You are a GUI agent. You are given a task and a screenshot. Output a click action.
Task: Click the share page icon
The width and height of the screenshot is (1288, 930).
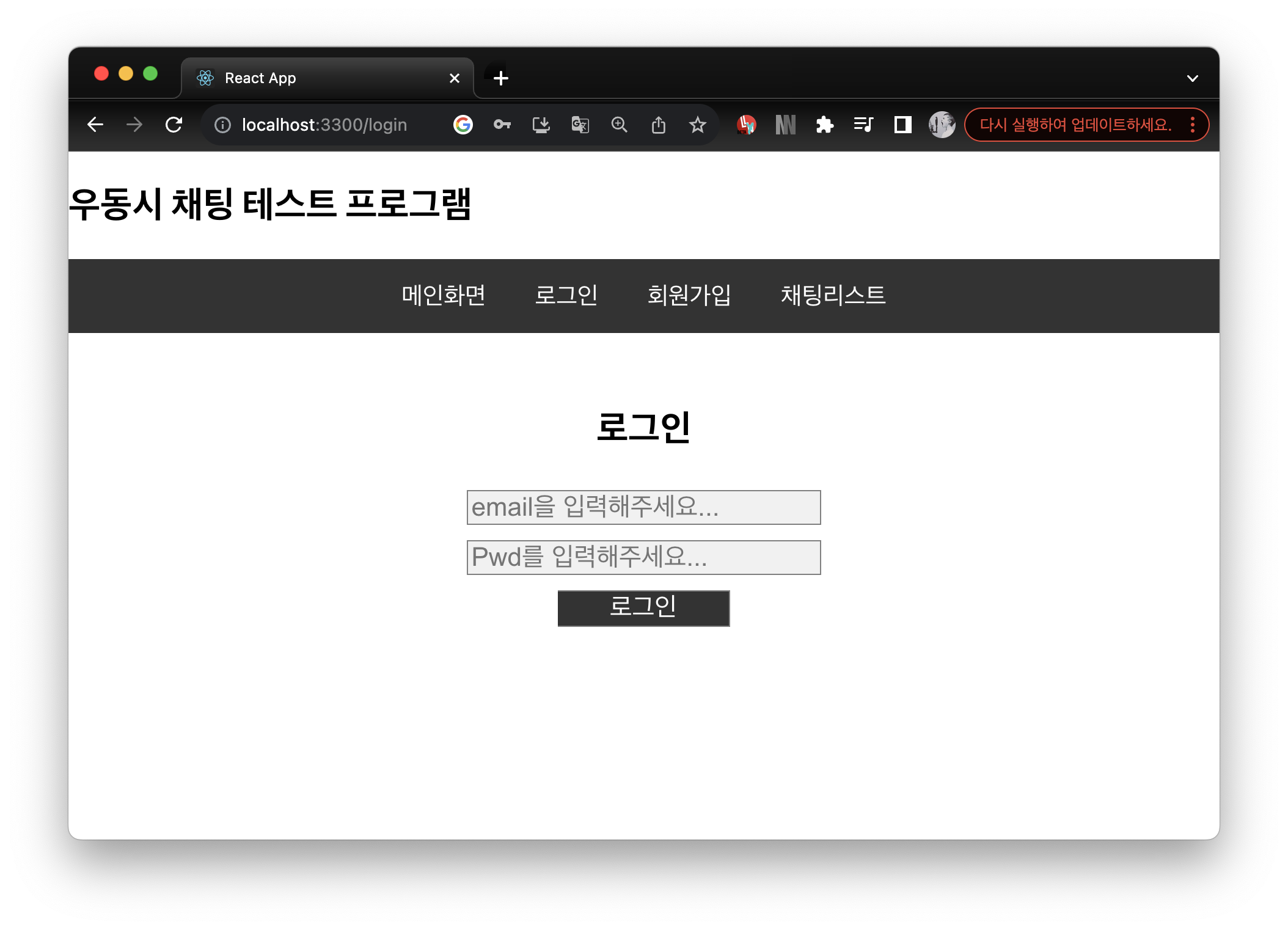tap(658, 125)
